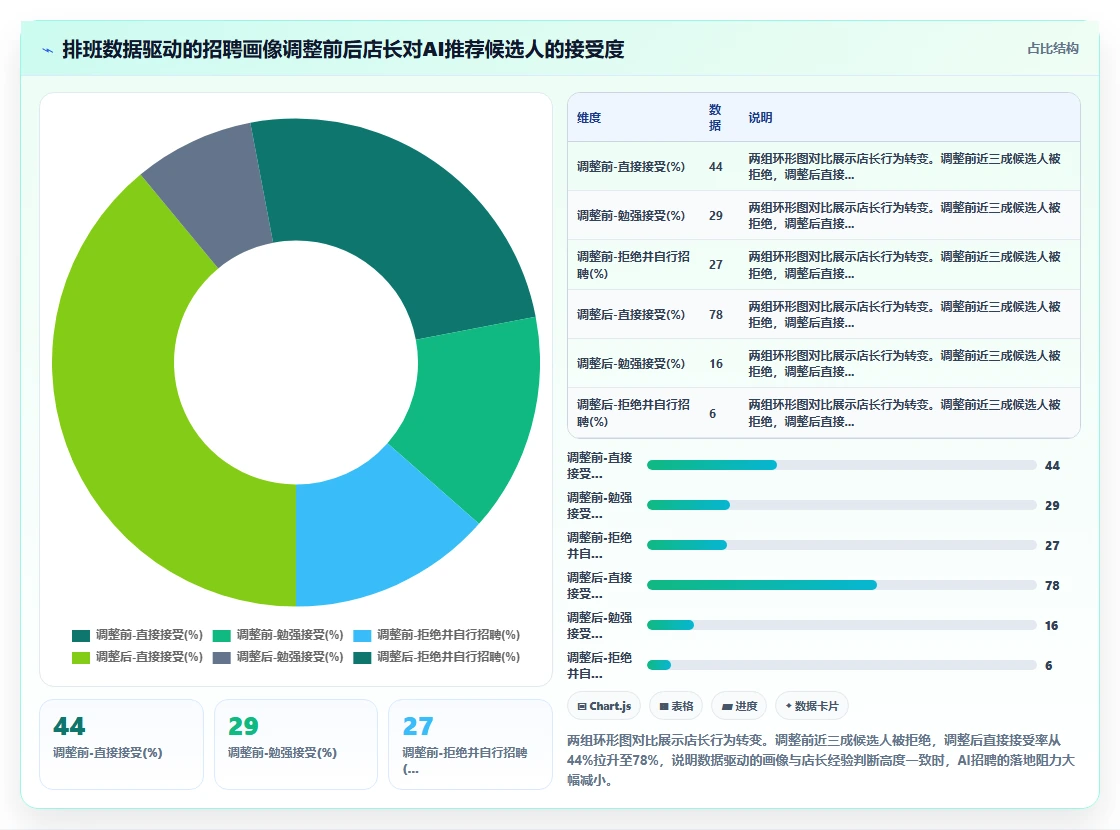This screenshot has width=1120, height=830.
Task: Click the progress bar showing 78
Action: tap(841, 585)
